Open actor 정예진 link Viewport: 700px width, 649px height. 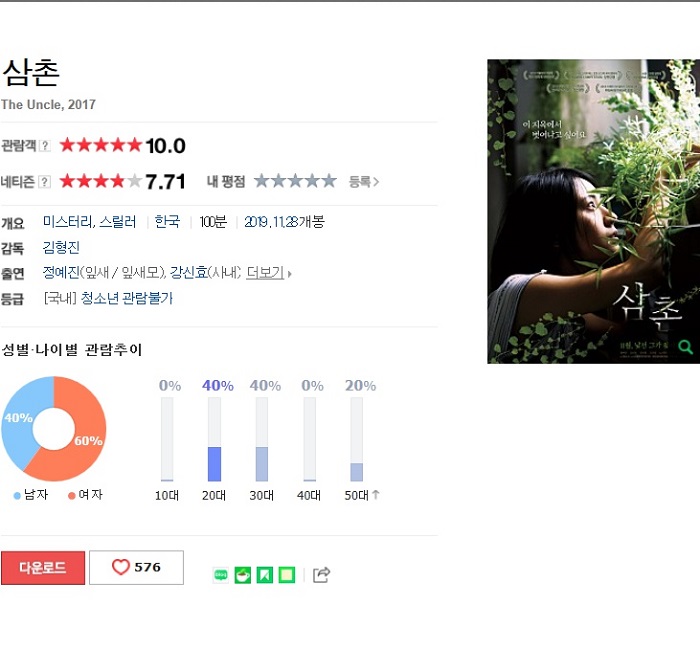pos(61,272)
